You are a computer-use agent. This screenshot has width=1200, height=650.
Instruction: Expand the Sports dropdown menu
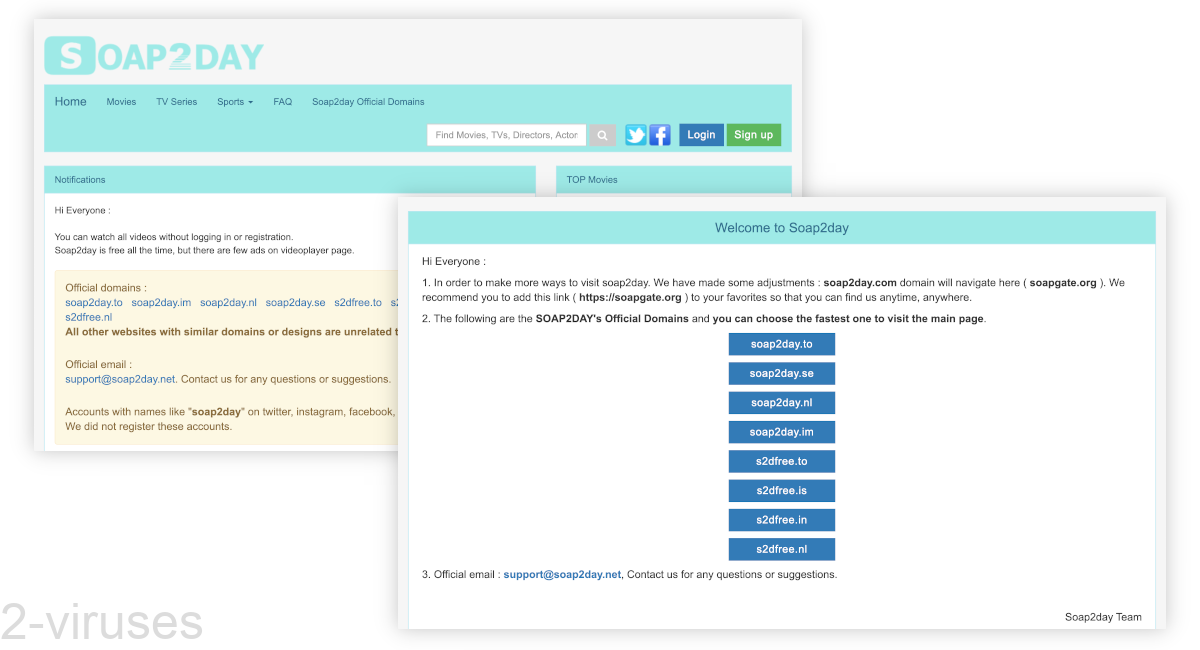pos(235,102)
